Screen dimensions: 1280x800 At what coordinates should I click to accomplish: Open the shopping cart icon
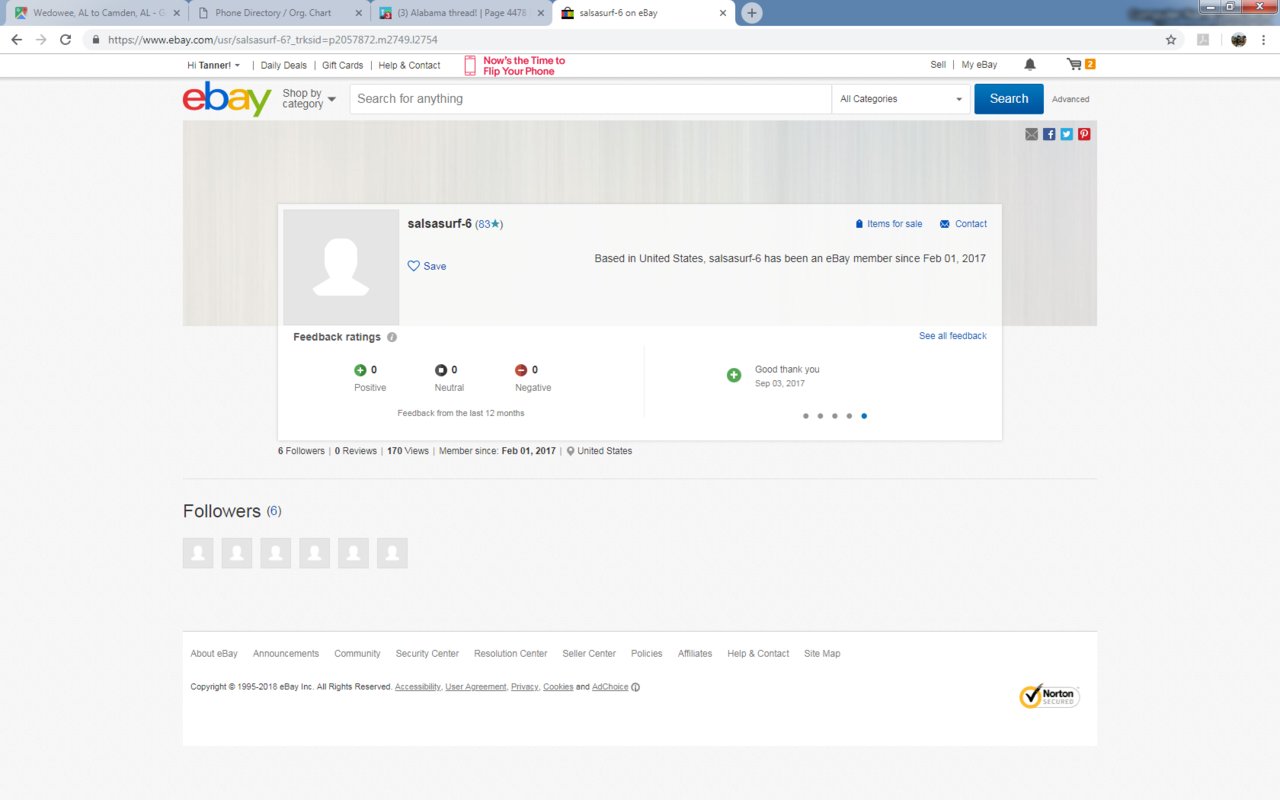(1074, 64)
